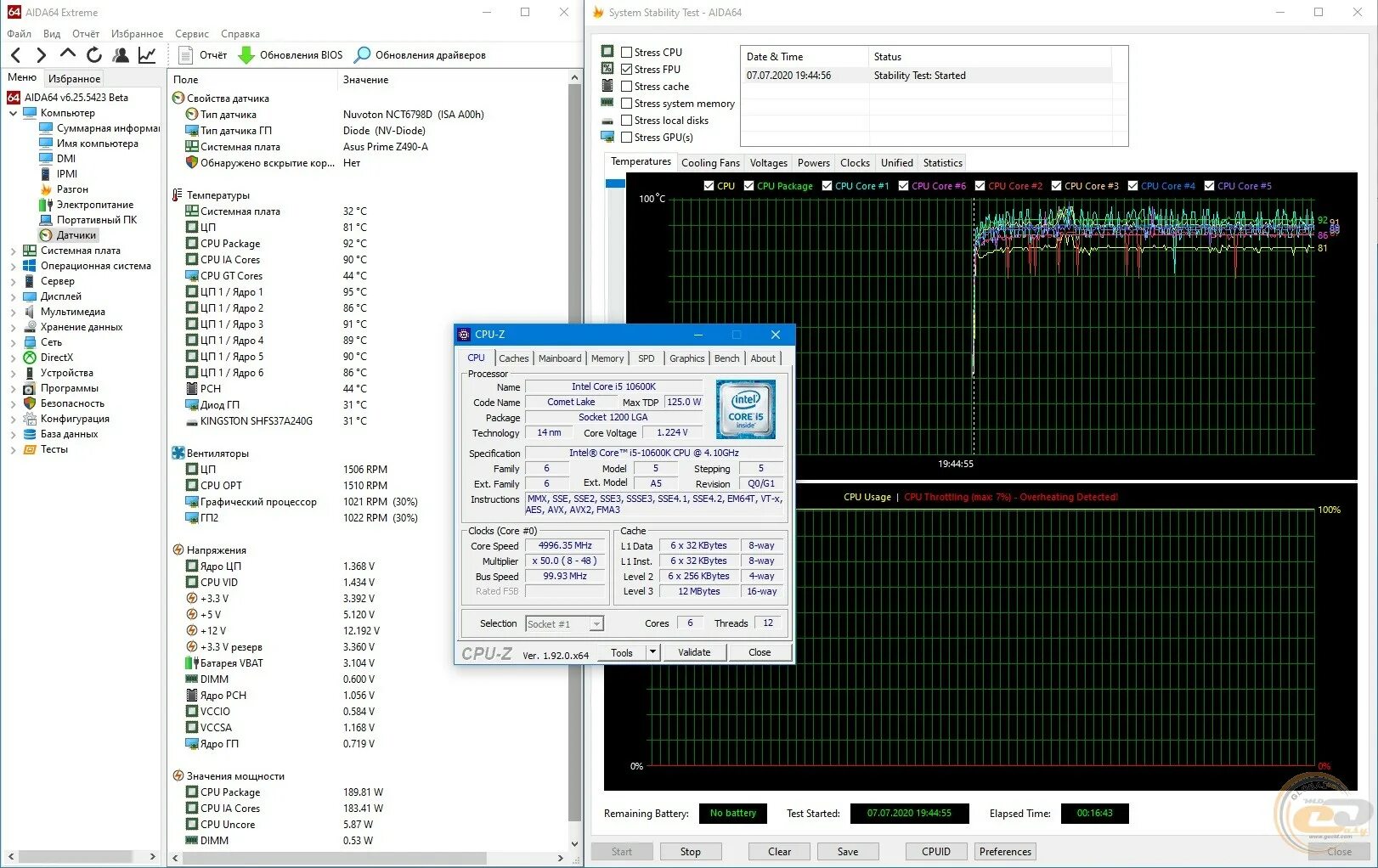The width and height of the screenshot is (1378, 868).
Task: Click the Intel Core i5 logo in CPU-Z
Action: pyautogui.click(x=745, y=409)
